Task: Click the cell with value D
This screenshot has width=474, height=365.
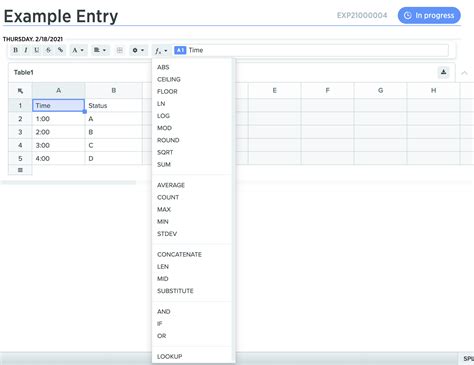Action: 114,158
